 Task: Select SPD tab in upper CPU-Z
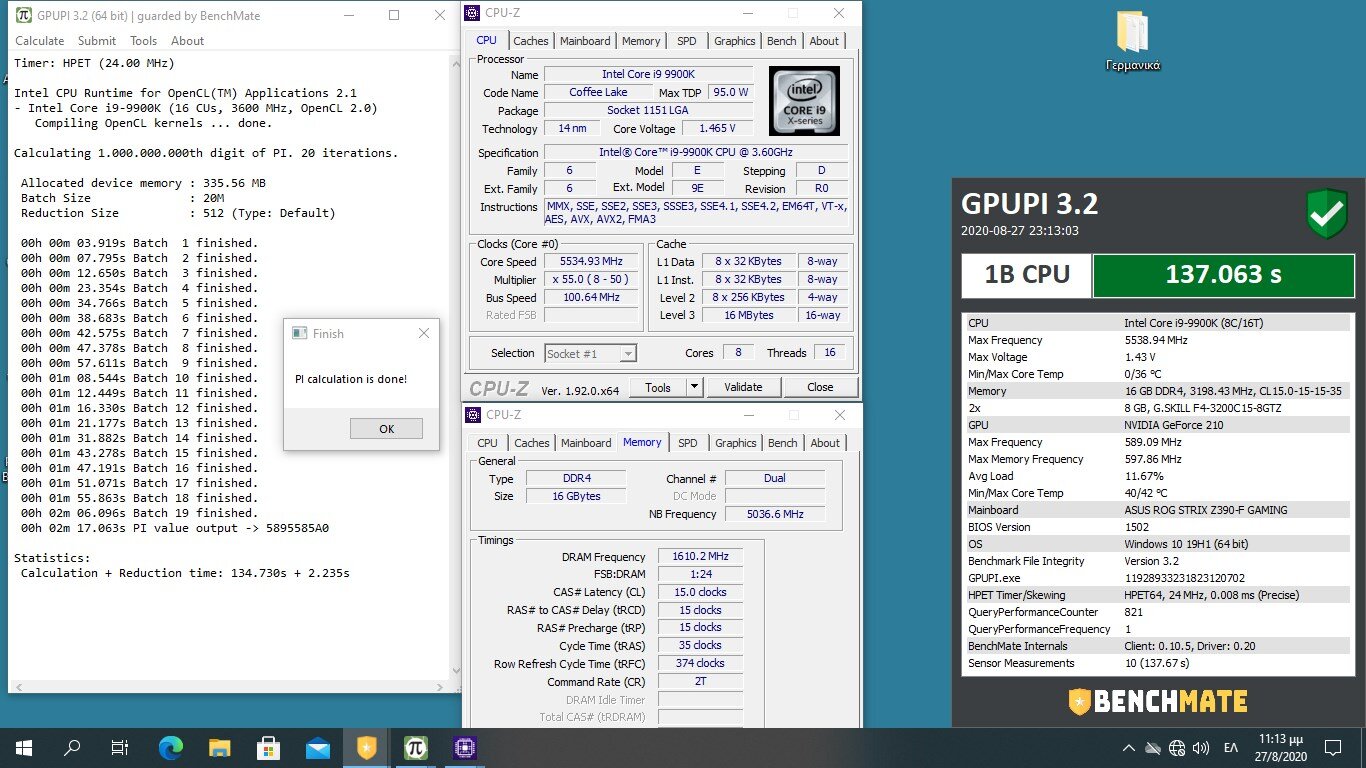pos(687,41)
